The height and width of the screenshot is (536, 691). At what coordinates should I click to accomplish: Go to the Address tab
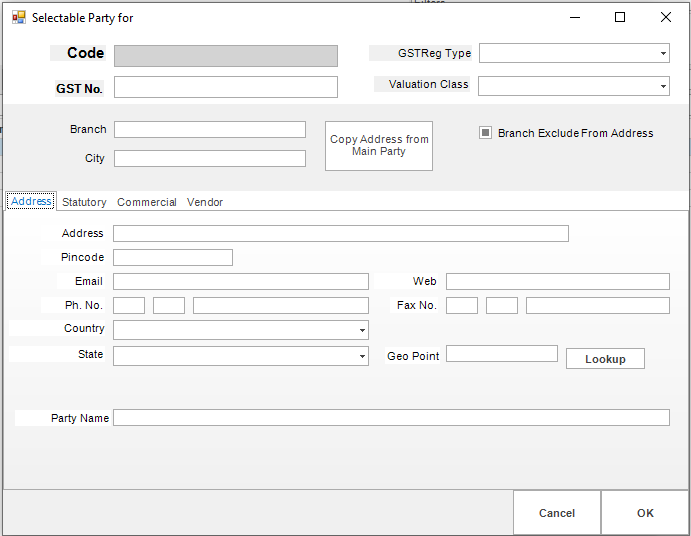(31, 201)
